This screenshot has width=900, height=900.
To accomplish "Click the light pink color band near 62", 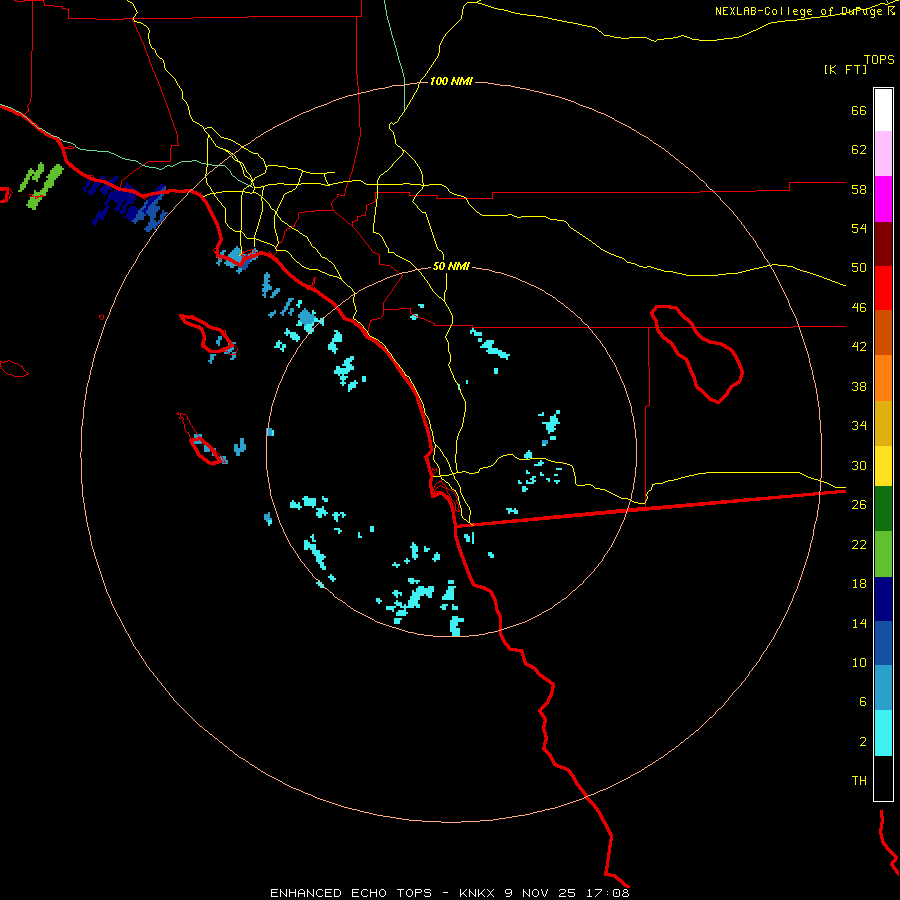I will 883,153.
